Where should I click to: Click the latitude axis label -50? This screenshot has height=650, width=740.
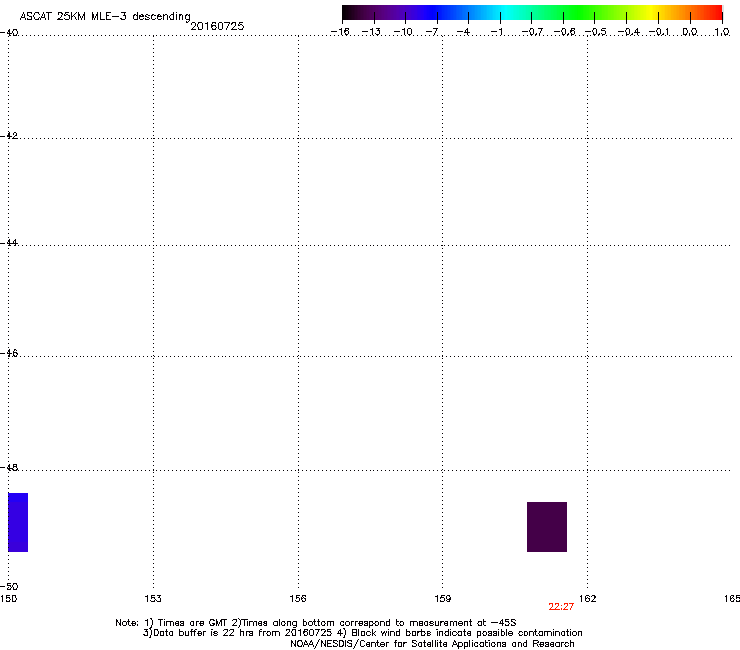pyautogui.click(x=9, y=587)
